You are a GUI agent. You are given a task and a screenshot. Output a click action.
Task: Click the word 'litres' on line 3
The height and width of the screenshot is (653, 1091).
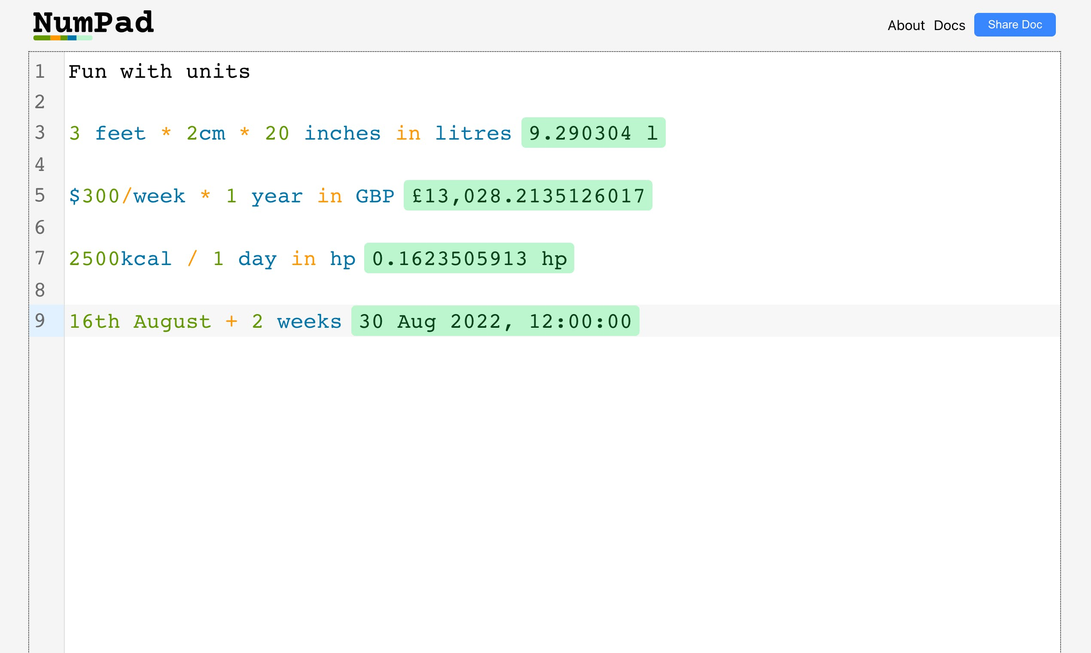[473, 133]
